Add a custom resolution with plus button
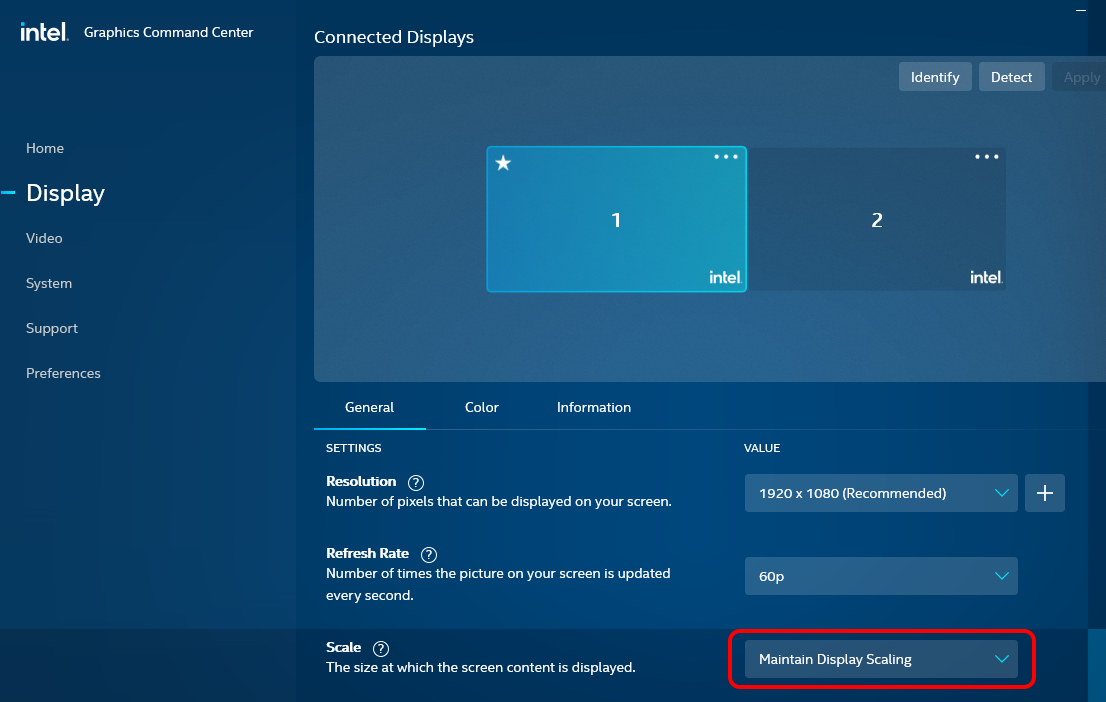Screen dimensions: 1106x702 coord(1045,493)
